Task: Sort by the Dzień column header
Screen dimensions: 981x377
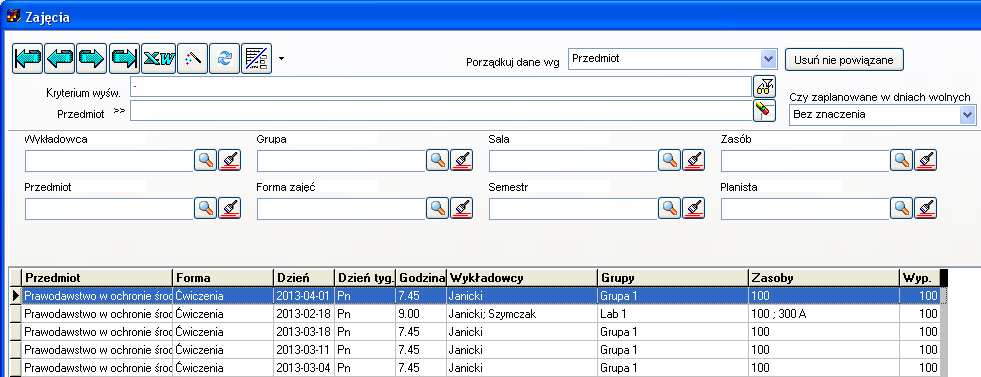Action: click(303, 278)
